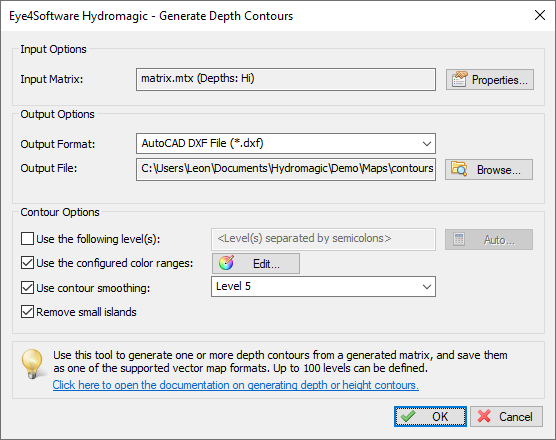Click the Output Format dropdown arrow

pyautogui.click(x=427, y=144)
